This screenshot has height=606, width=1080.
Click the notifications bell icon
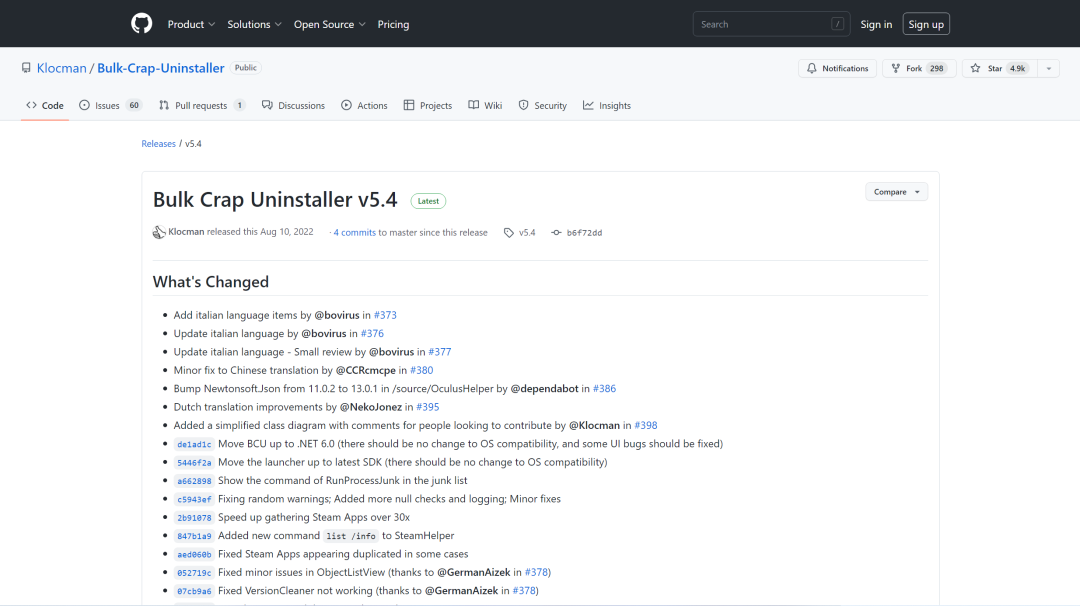click(812, 68)
